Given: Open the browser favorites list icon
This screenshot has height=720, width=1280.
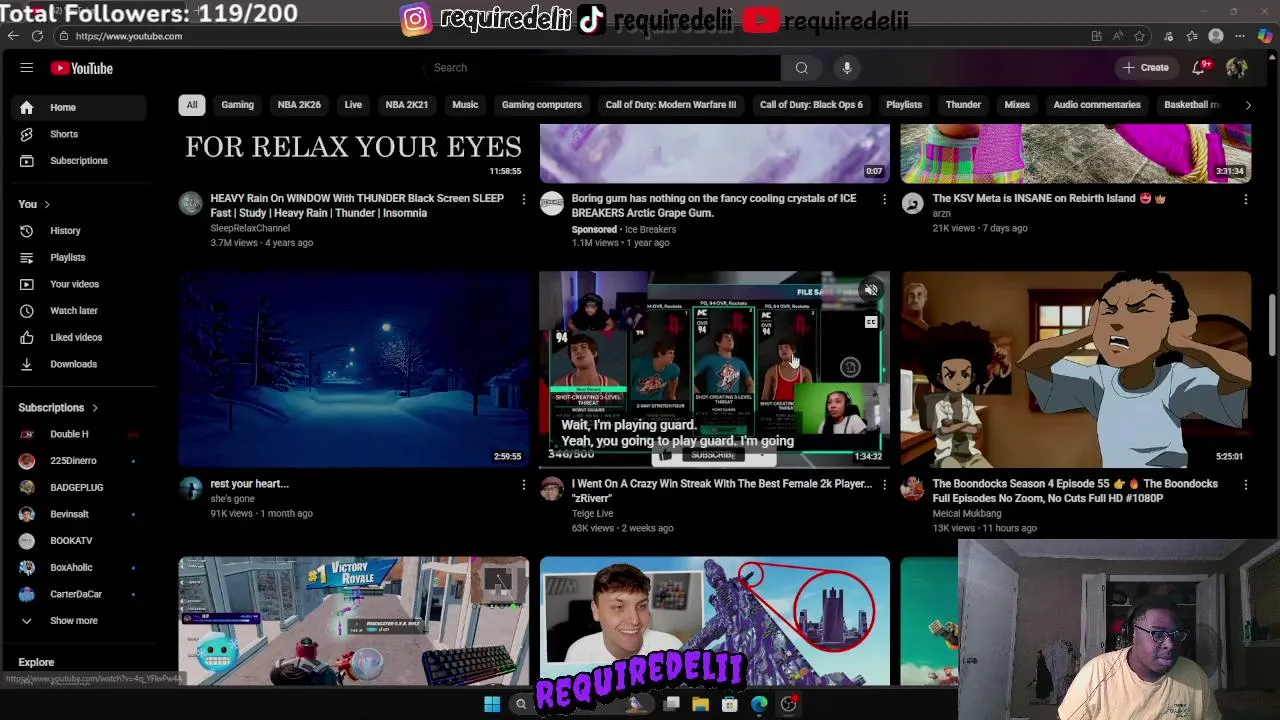Looking at the screenshot, I should pos(1192,36).
